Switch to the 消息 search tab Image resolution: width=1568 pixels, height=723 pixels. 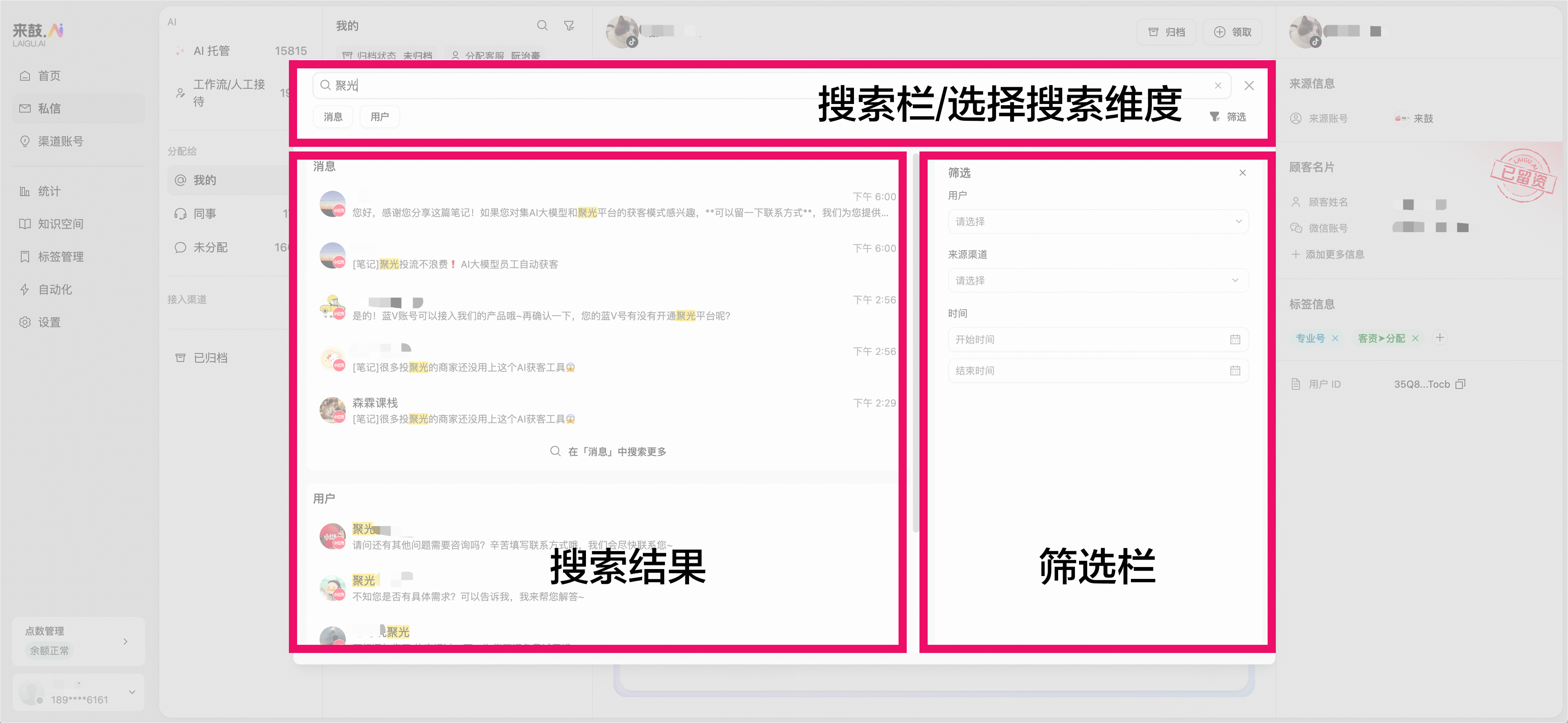tap(333, 116)
